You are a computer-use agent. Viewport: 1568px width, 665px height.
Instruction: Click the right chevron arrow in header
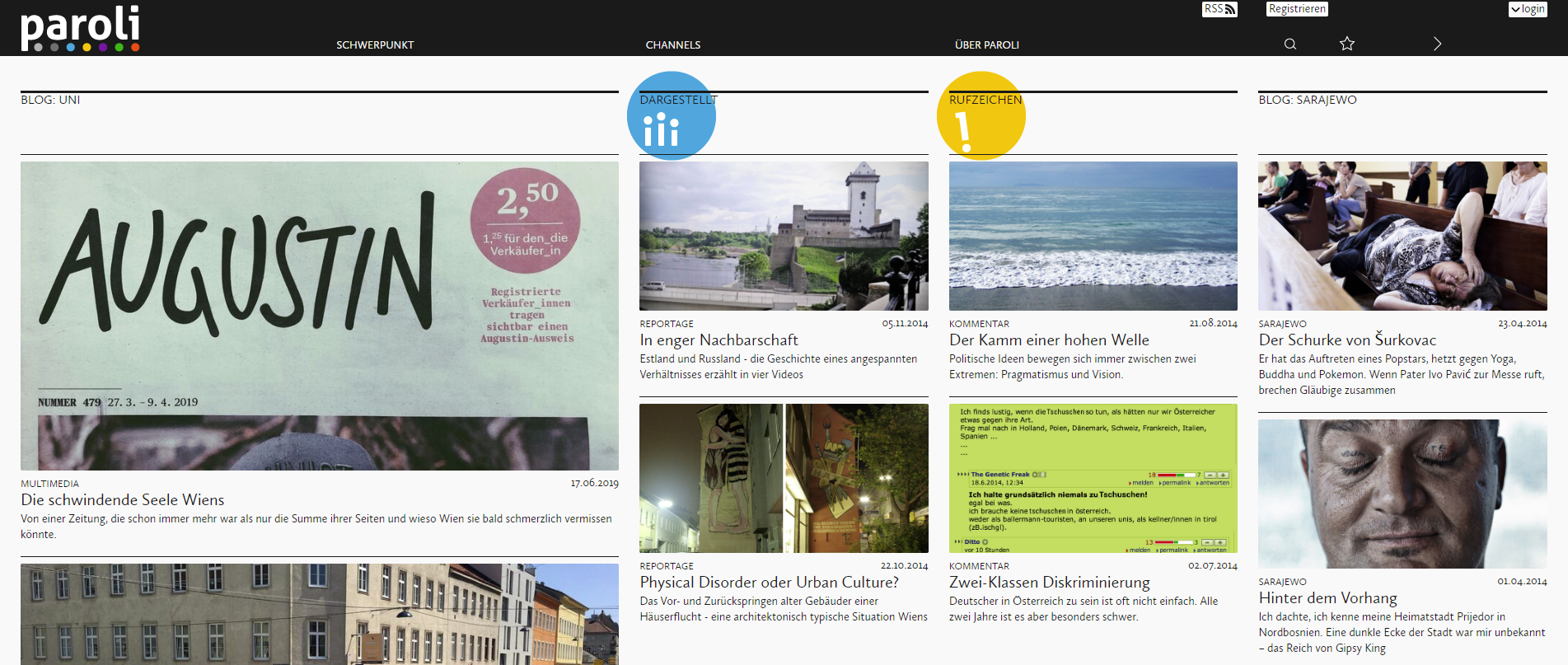(1437, 44)
